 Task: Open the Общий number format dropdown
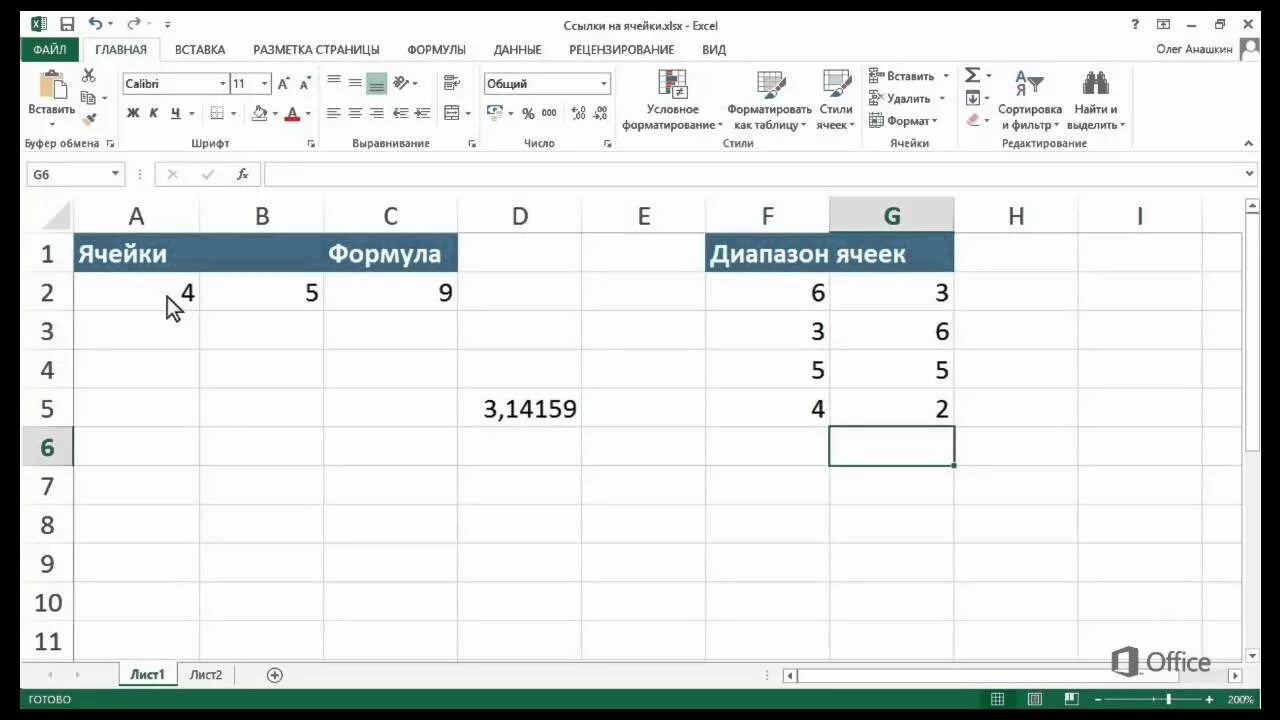coord(603,84)
